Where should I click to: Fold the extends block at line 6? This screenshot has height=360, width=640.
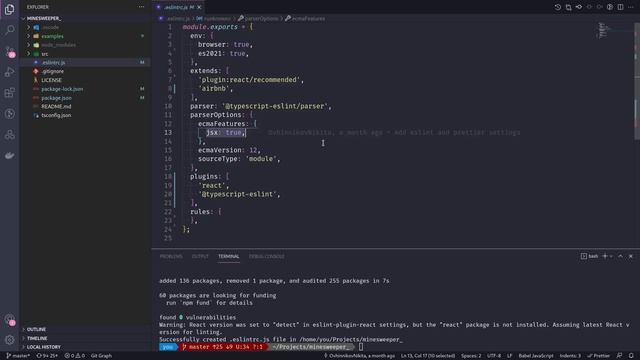(175, 71)
